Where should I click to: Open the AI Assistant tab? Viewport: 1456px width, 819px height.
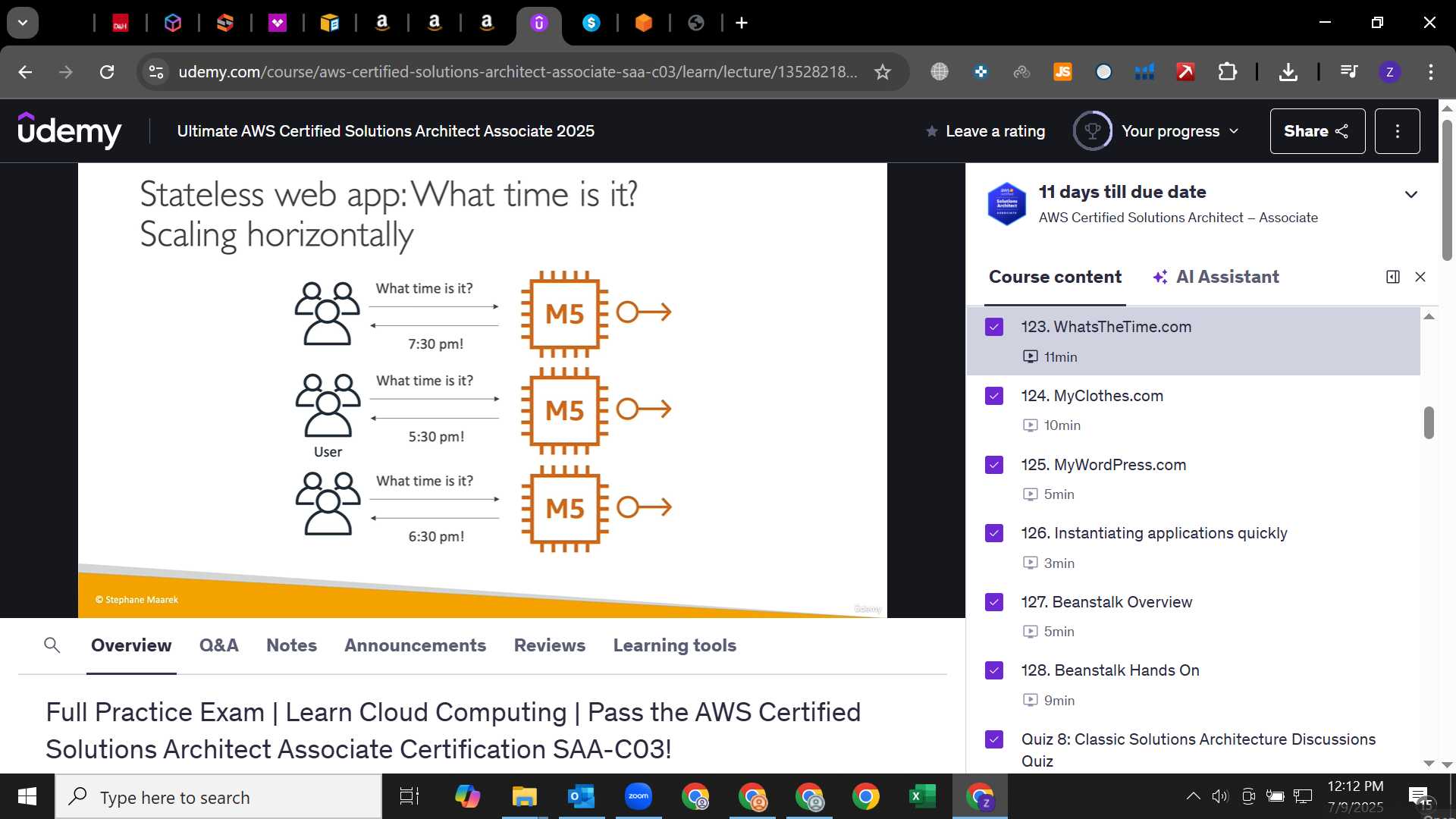[1216, 277]
